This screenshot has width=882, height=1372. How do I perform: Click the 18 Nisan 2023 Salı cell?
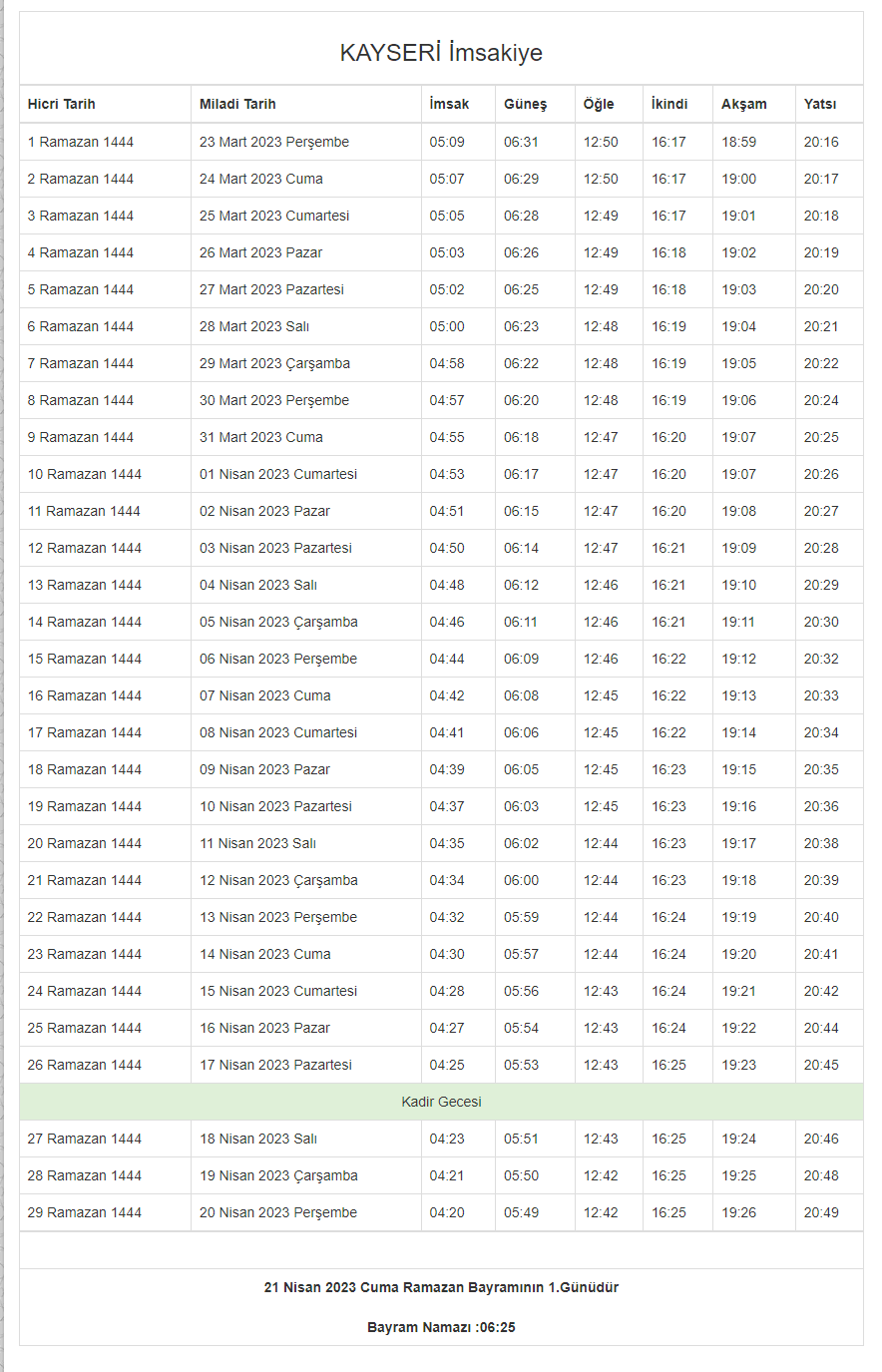point(258,1139)
